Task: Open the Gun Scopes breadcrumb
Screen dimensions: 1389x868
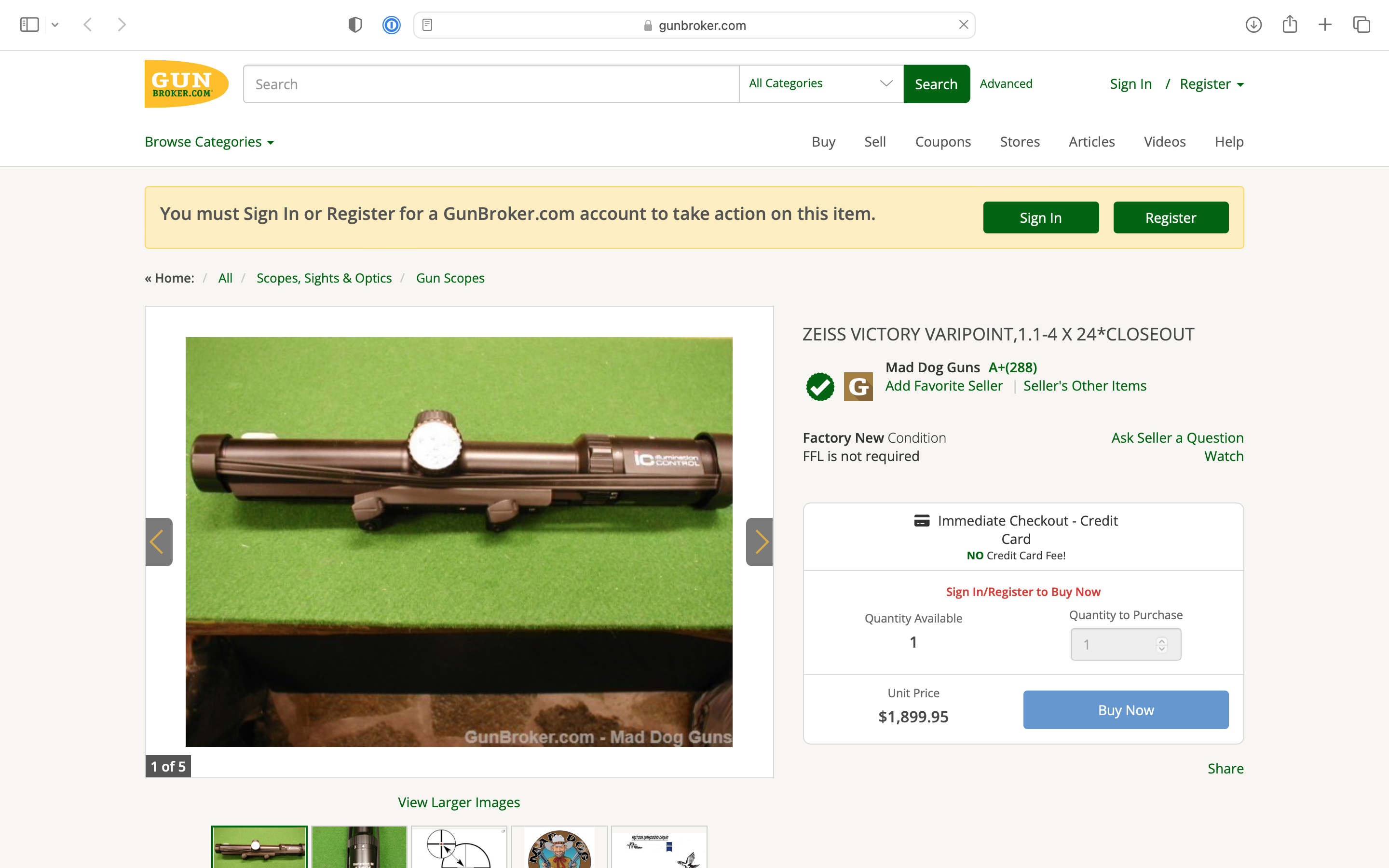Action: (x=450, y=278)
